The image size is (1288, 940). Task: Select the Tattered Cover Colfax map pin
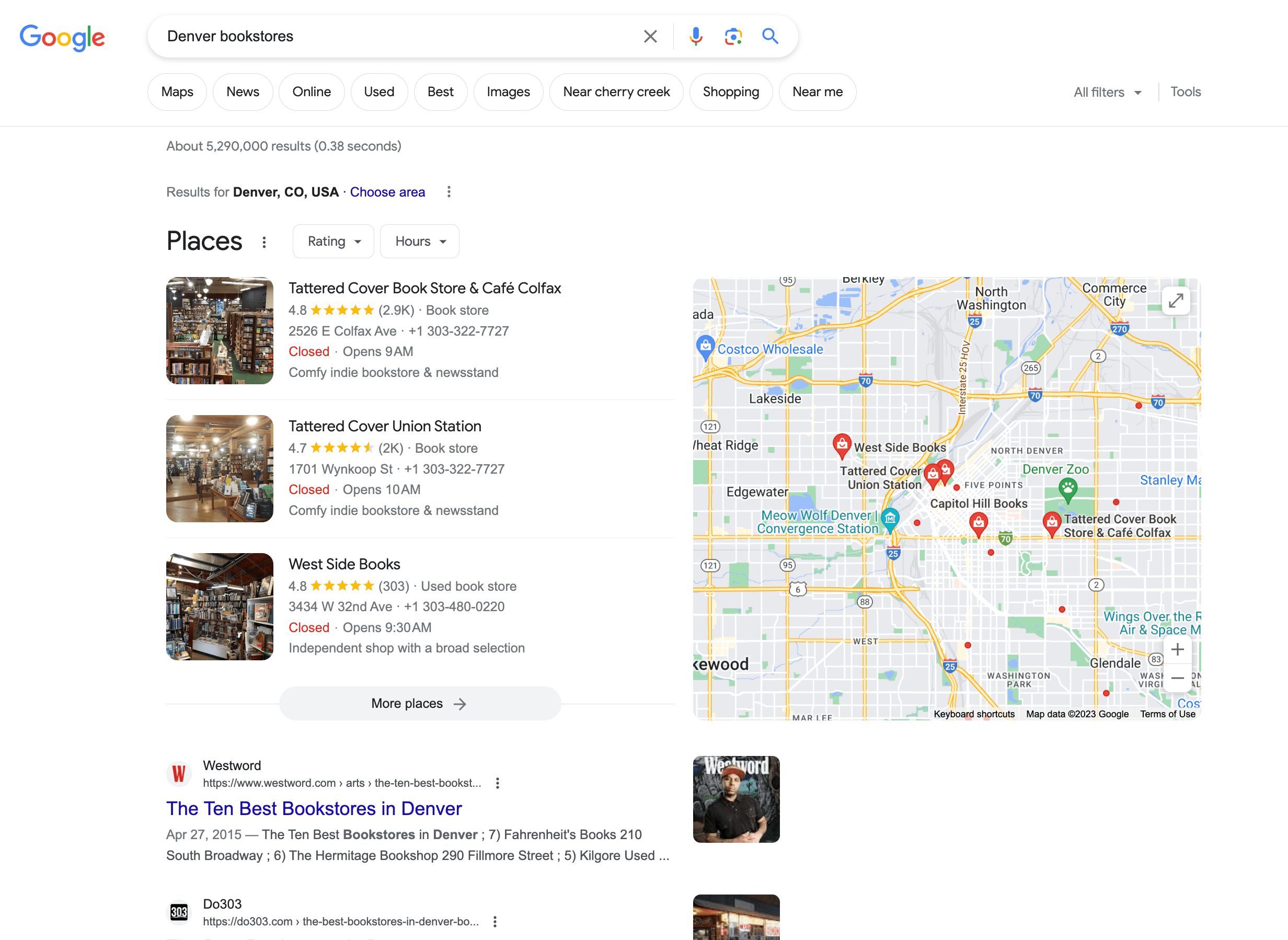click(x=1052, y=524)
